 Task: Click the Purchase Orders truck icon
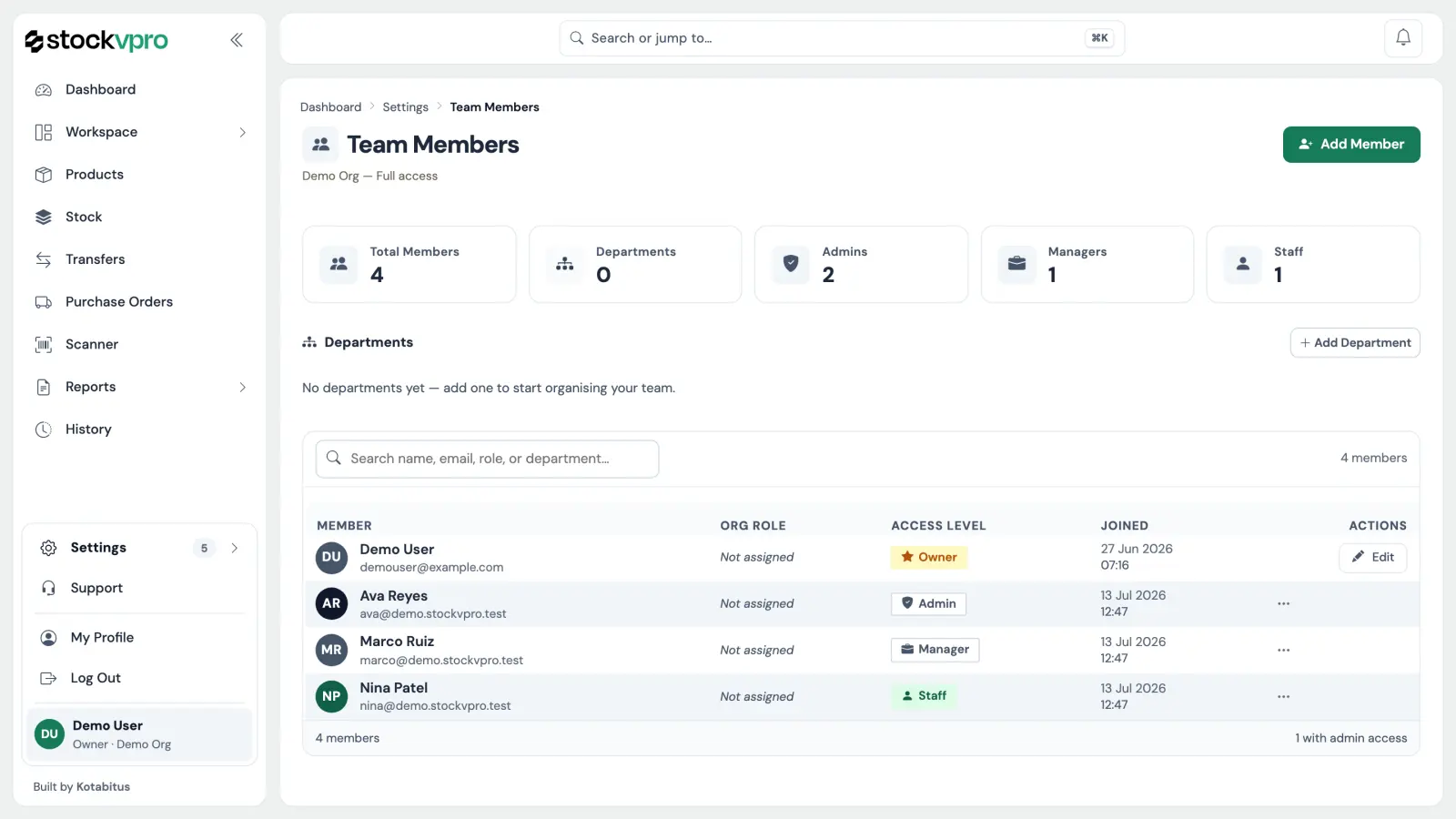[x=44, y=302]
